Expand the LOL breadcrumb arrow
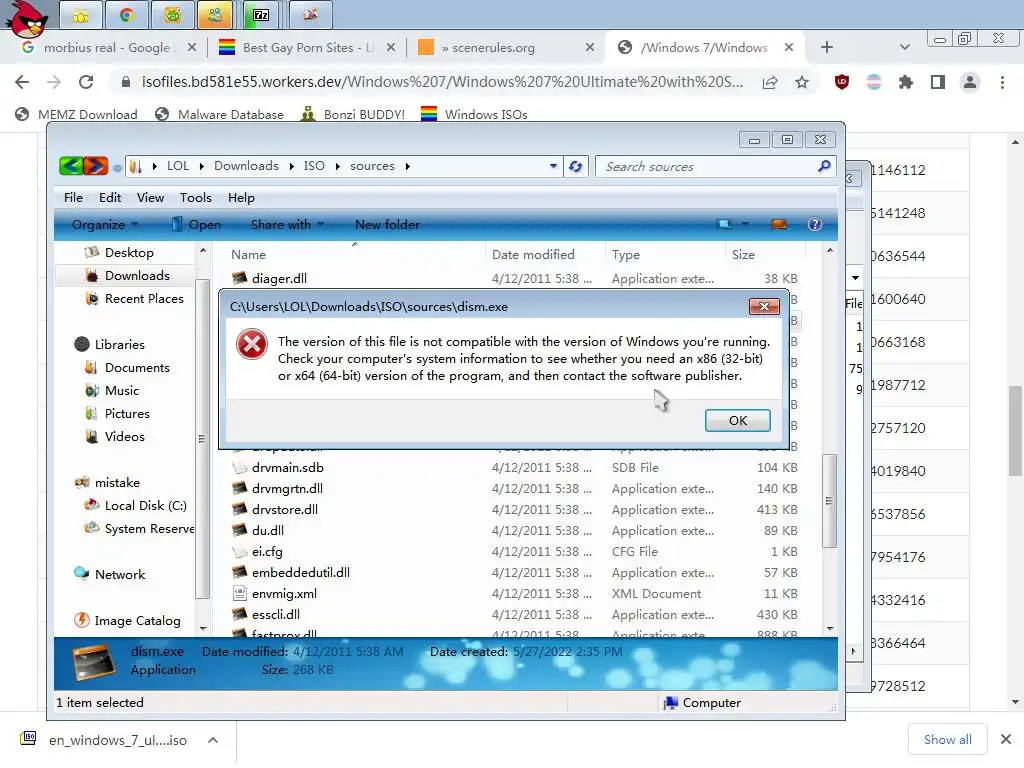The height and width of the screenshot is (768, 1024). click(202, 166)
